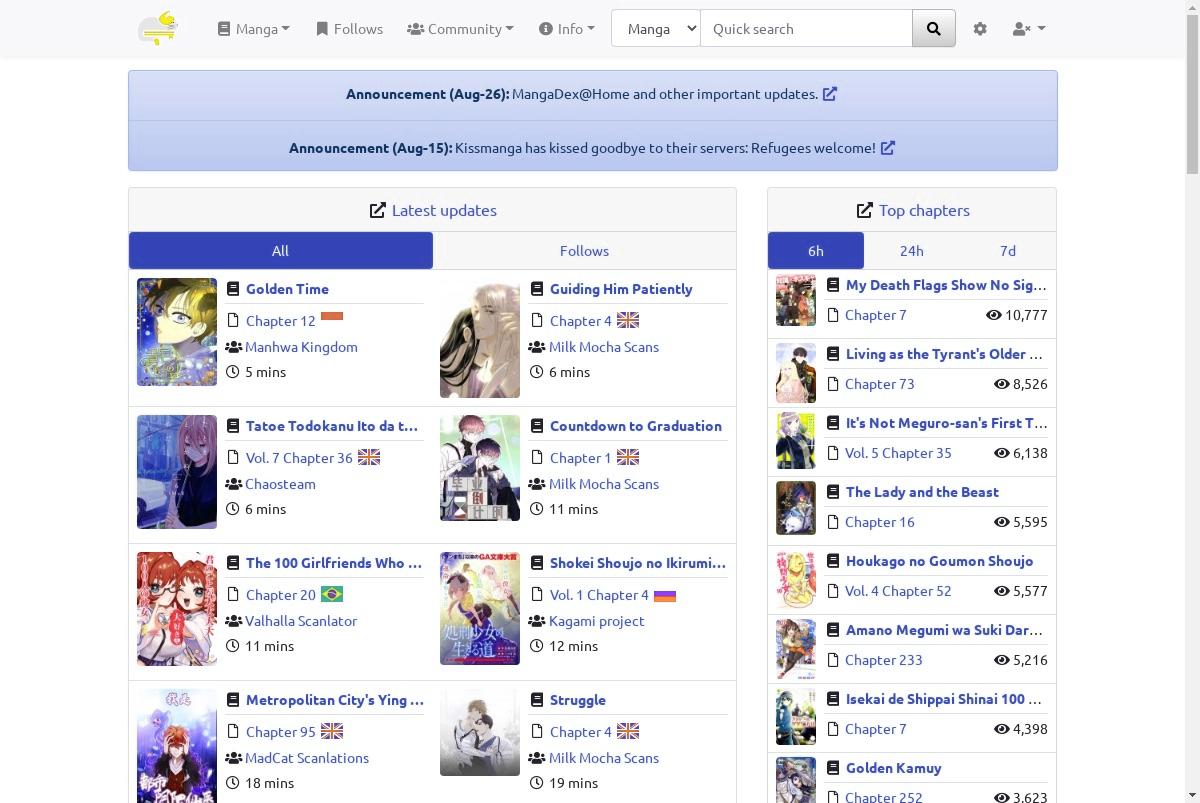Select the All tab in Latest updates
Image resolution: width=1200 pixels, height=803 pixels.
(x=281, y=251)
